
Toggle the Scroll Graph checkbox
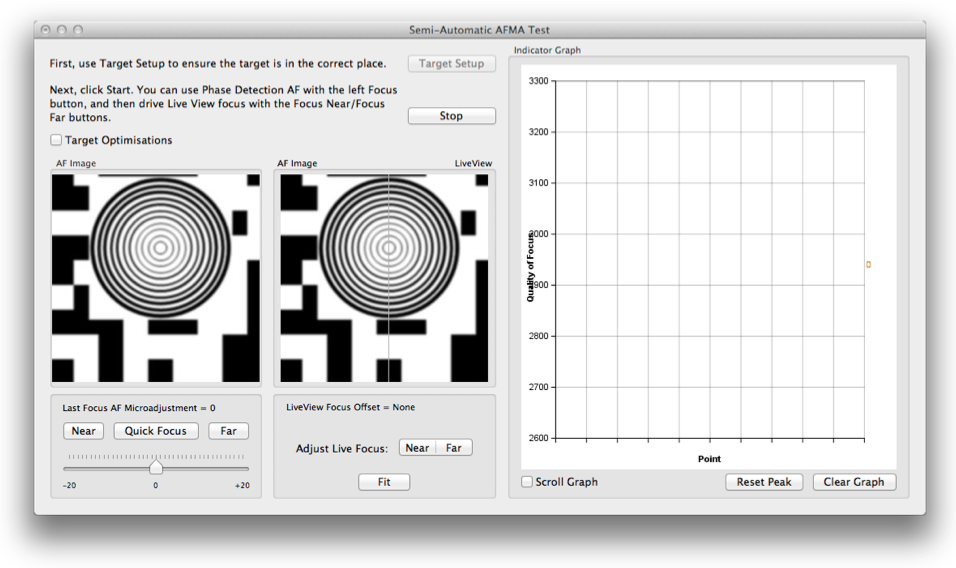click(x=527, y=482)
